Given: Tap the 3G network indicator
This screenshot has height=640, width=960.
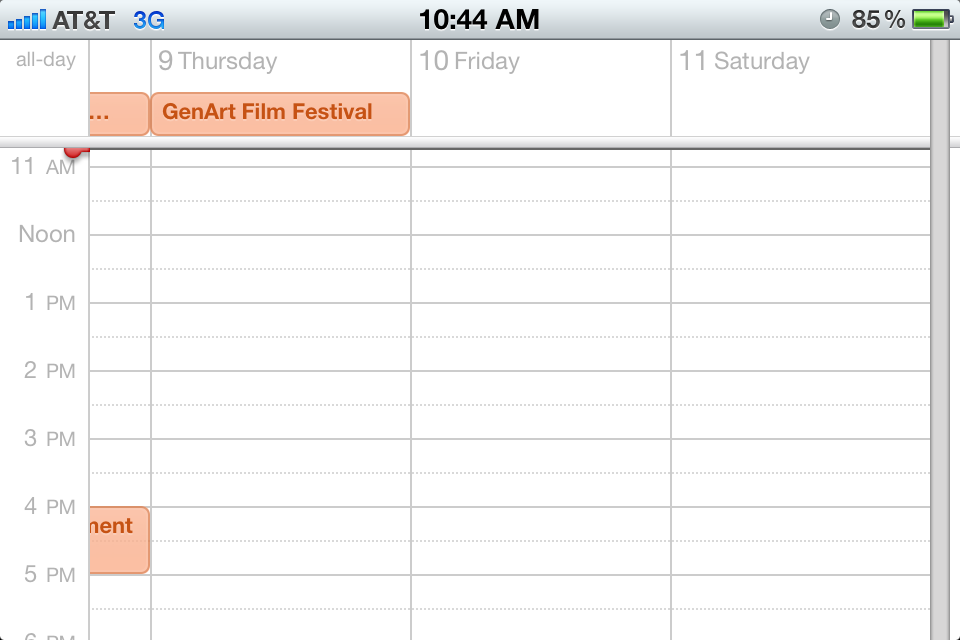Looking at the screenshot, I should (x=149, y=19).
